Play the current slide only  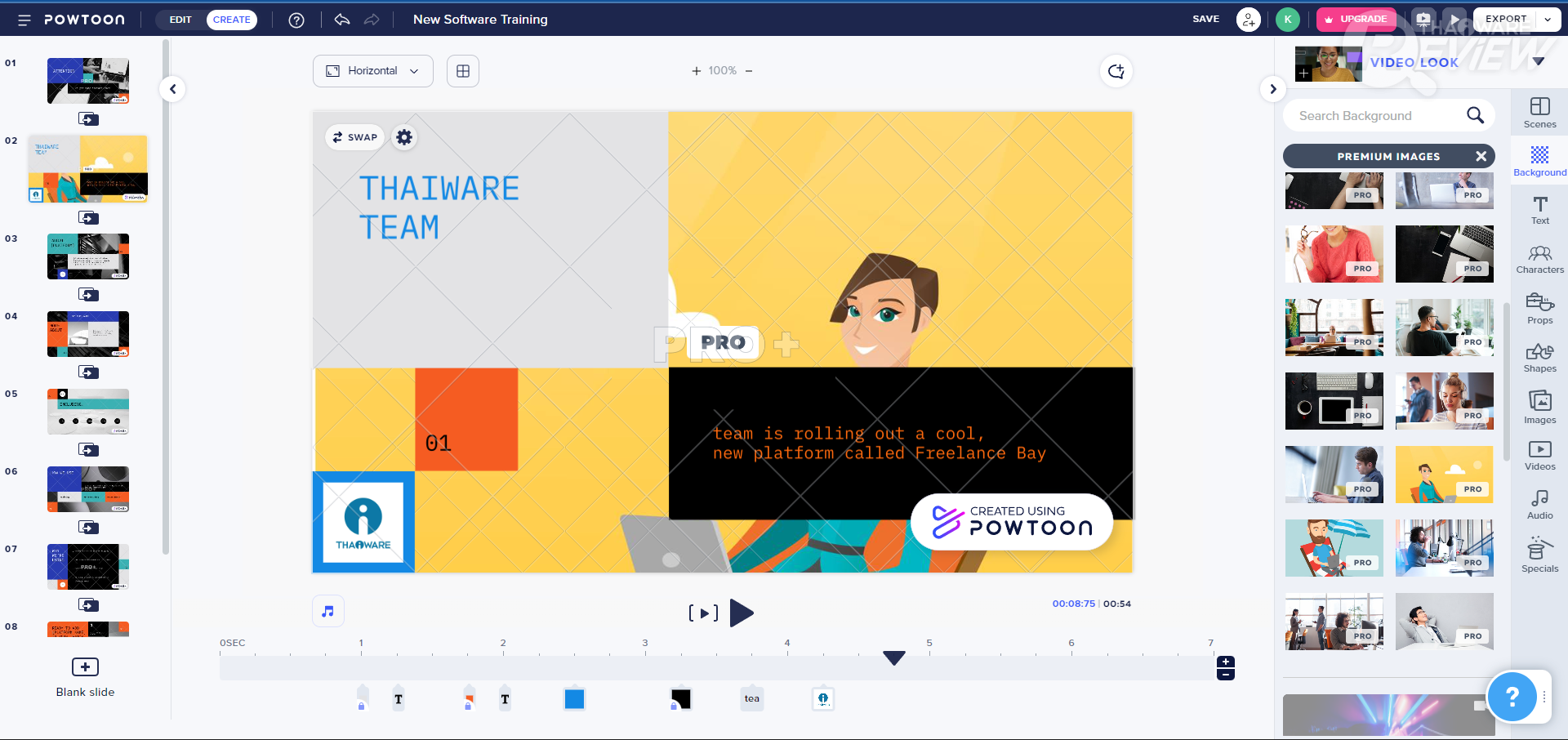[703, 613]
